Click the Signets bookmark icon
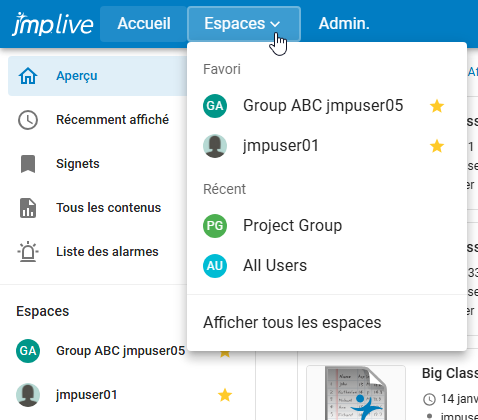478x420 pixels. click(28, 164)
